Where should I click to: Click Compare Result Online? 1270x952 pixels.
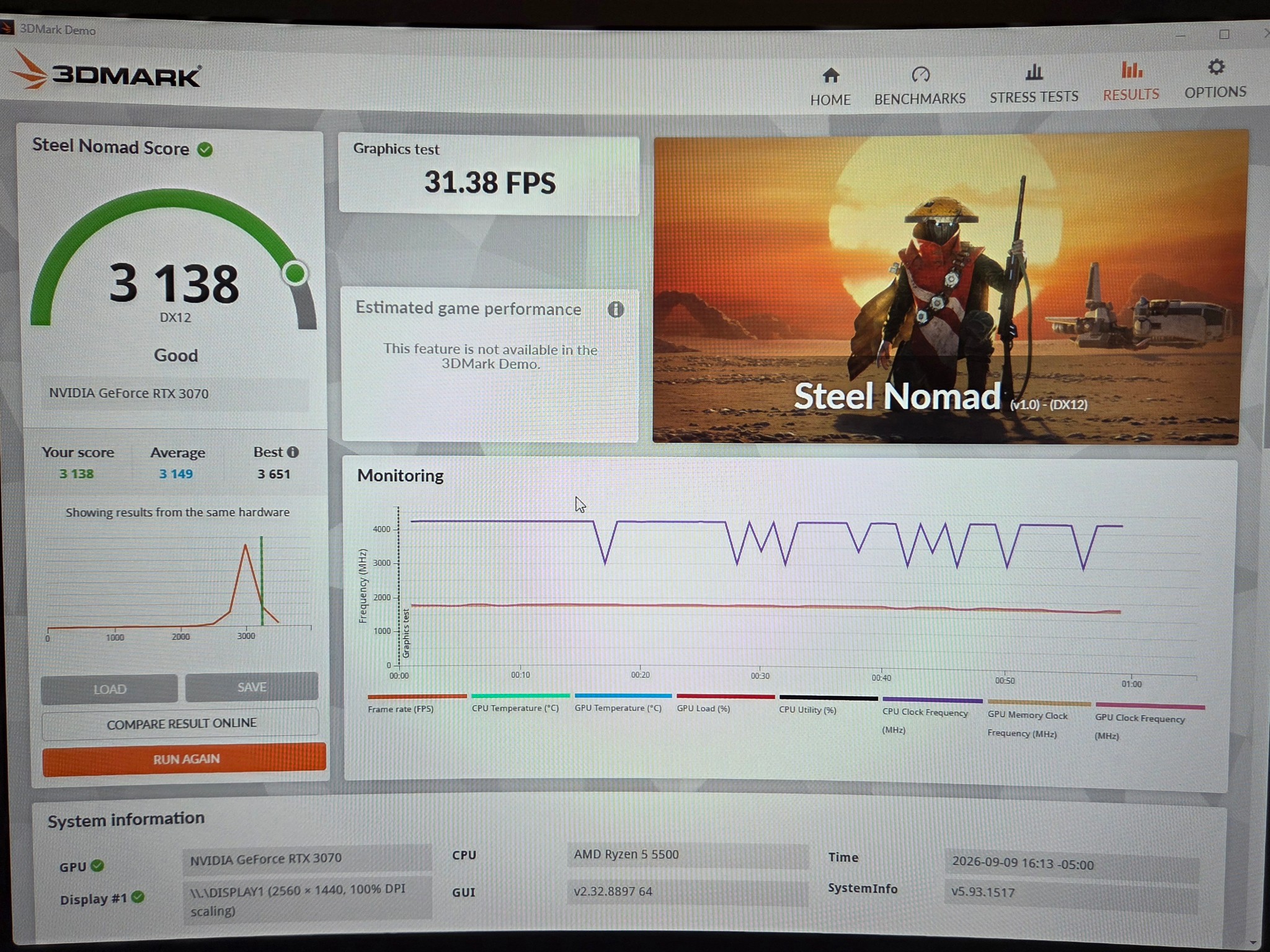pos(181,723)
